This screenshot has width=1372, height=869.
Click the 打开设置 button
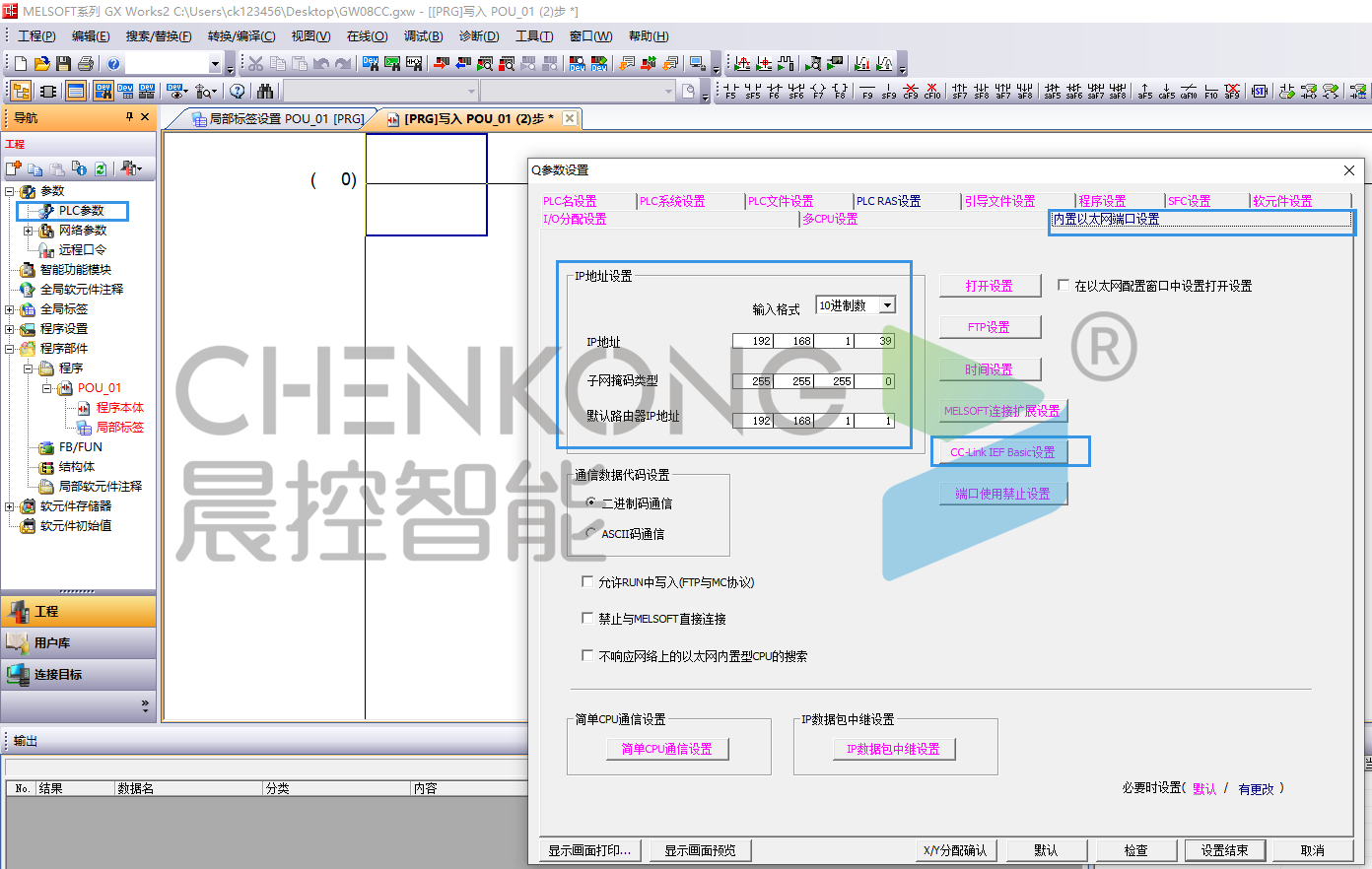990,286
